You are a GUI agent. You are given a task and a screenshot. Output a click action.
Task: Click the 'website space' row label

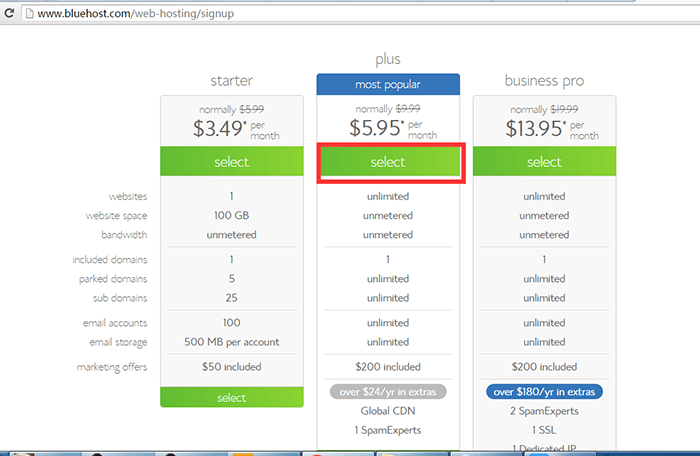tap(117, 216)
